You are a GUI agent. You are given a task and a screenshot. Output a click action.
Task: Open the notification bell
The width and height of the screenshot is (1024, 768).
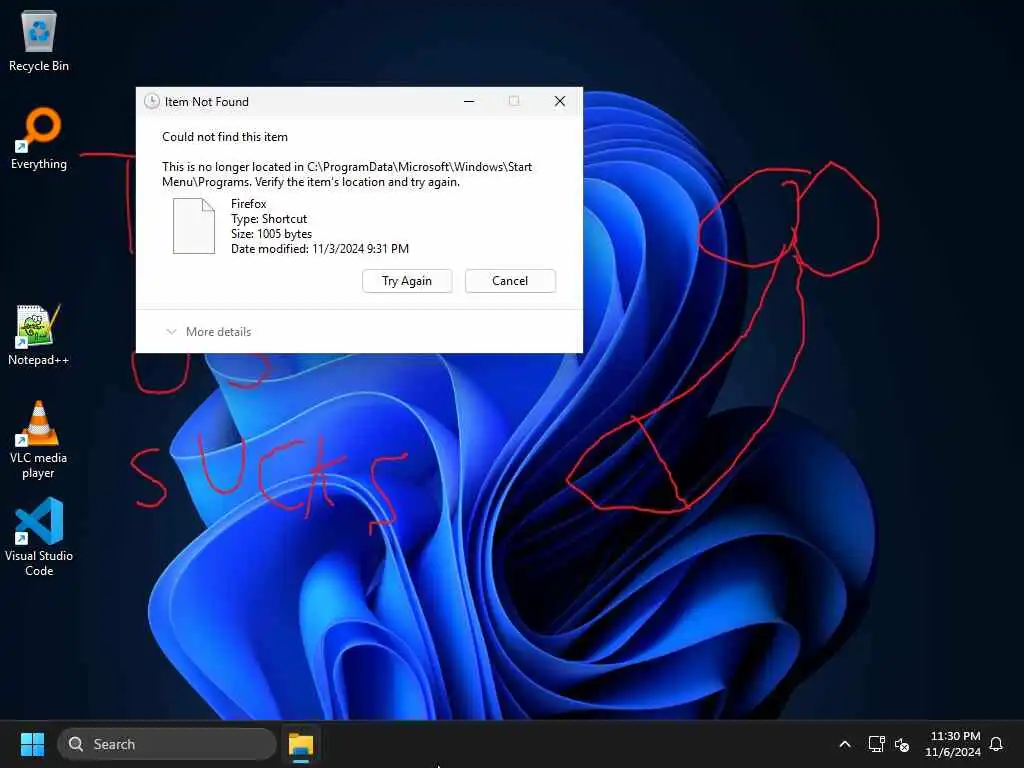pos(996,744)
